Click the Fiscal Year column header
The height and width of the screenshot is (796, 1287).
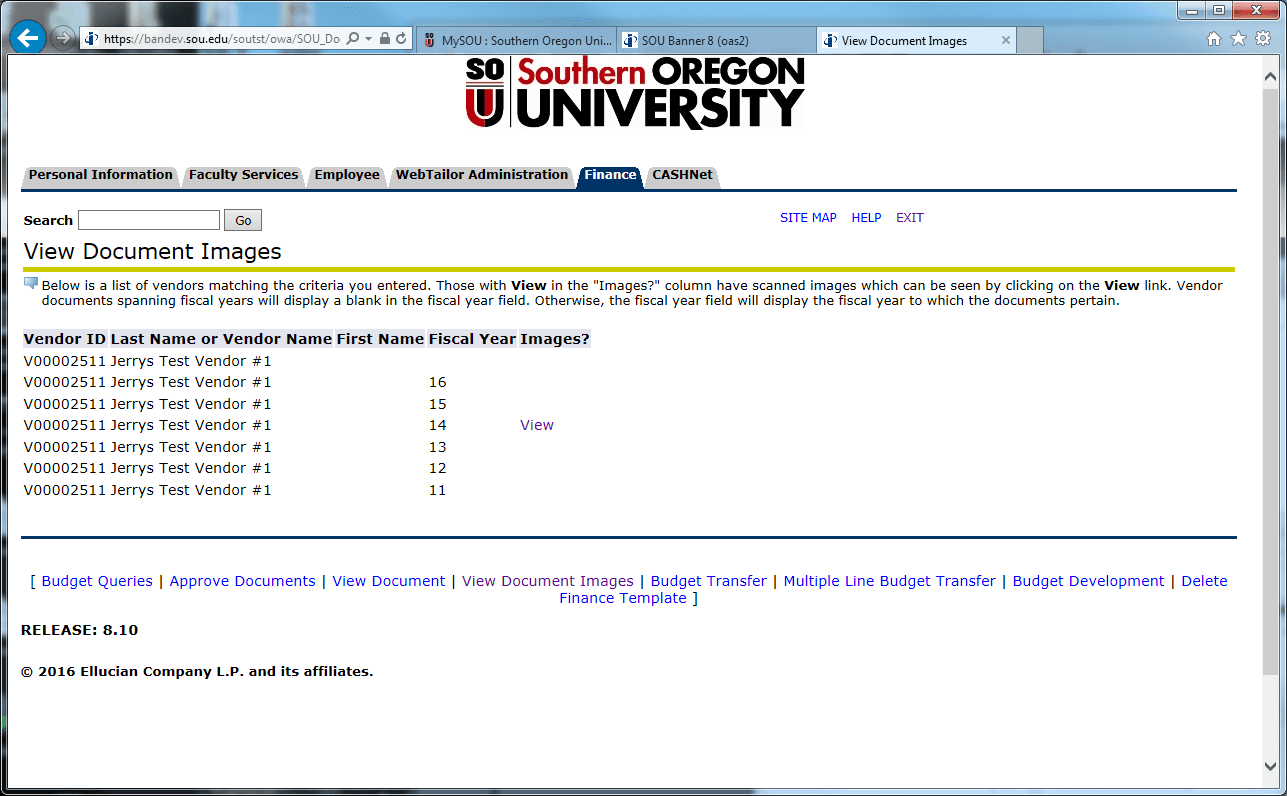pos(472,339)
